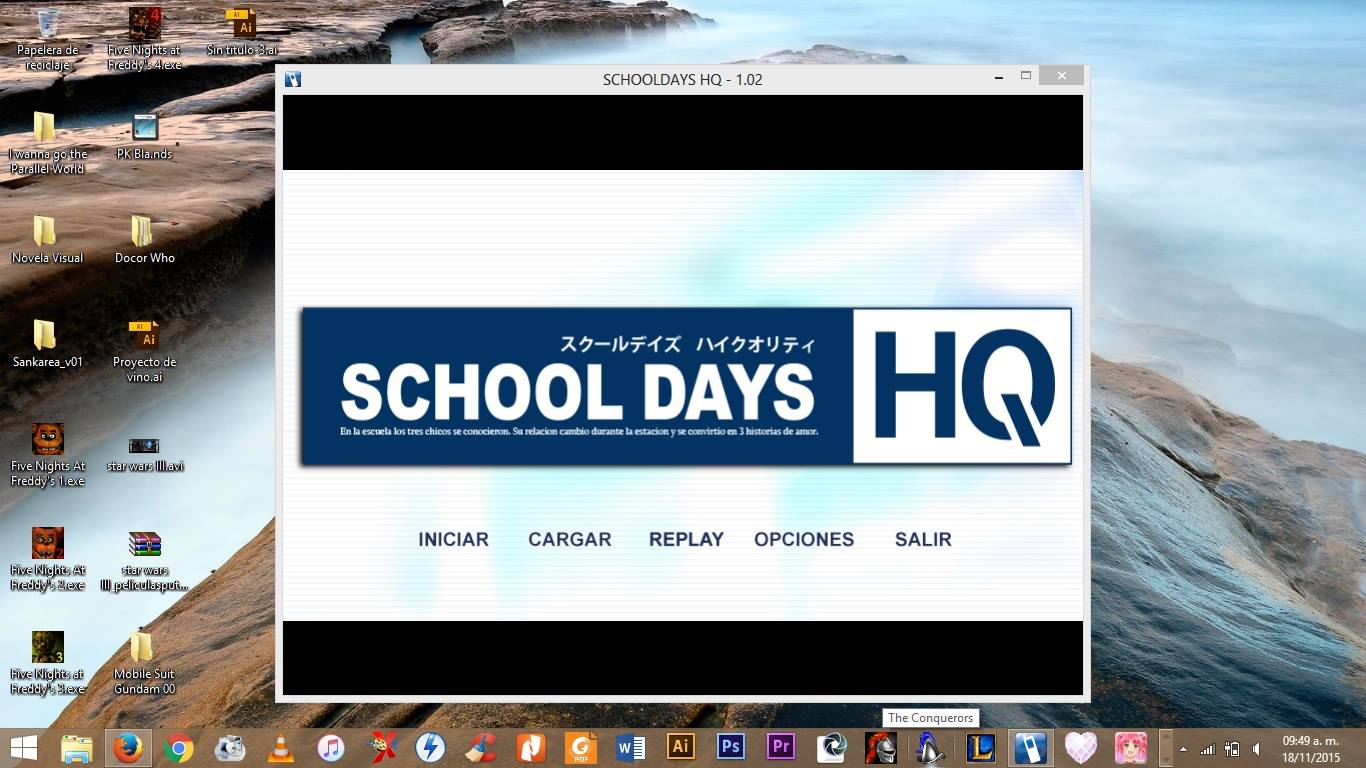
Task: Open File Explorer from the taskbar
Action: (x=77, y=748)
